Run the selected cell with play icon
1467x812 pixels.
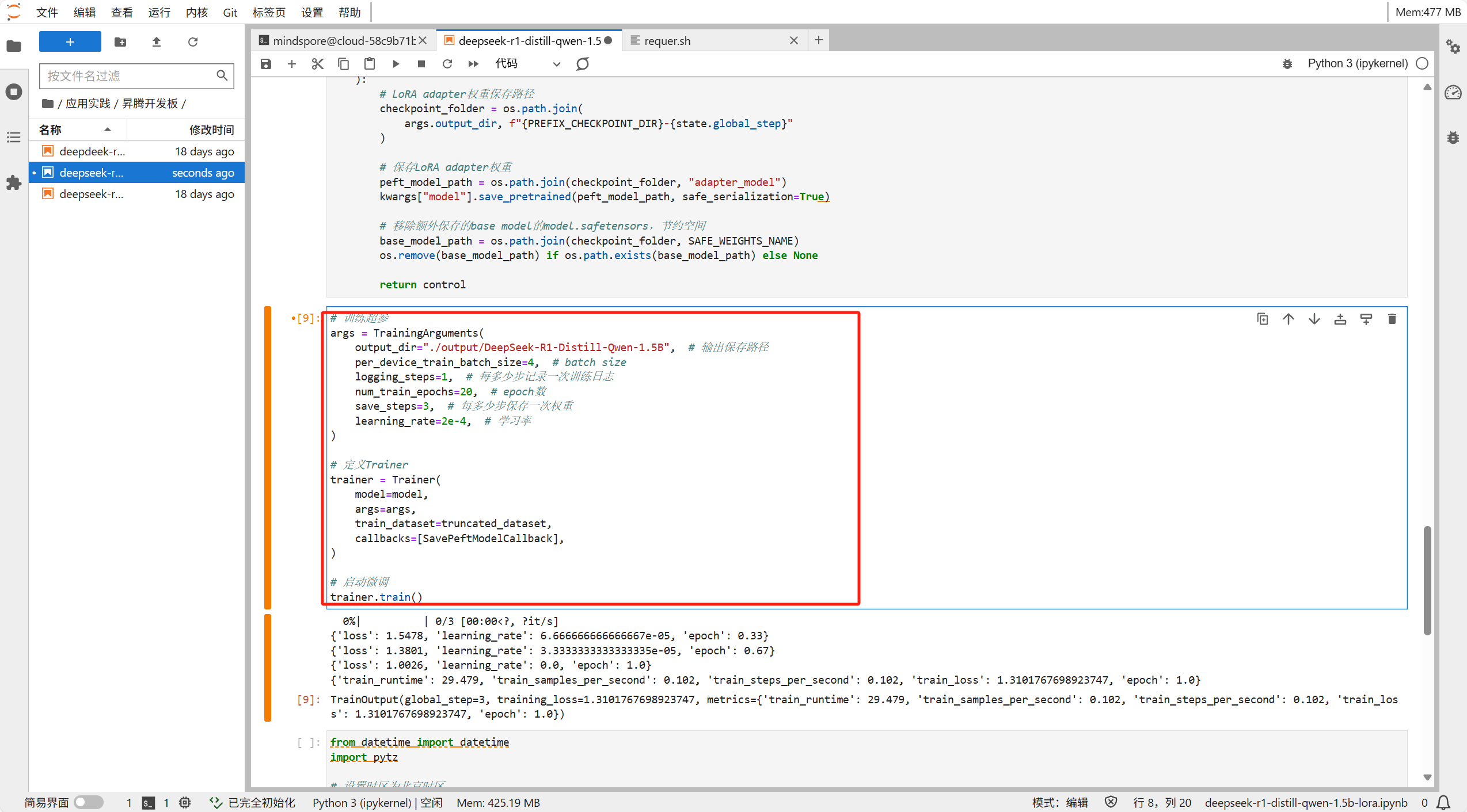tap(396, 63)
